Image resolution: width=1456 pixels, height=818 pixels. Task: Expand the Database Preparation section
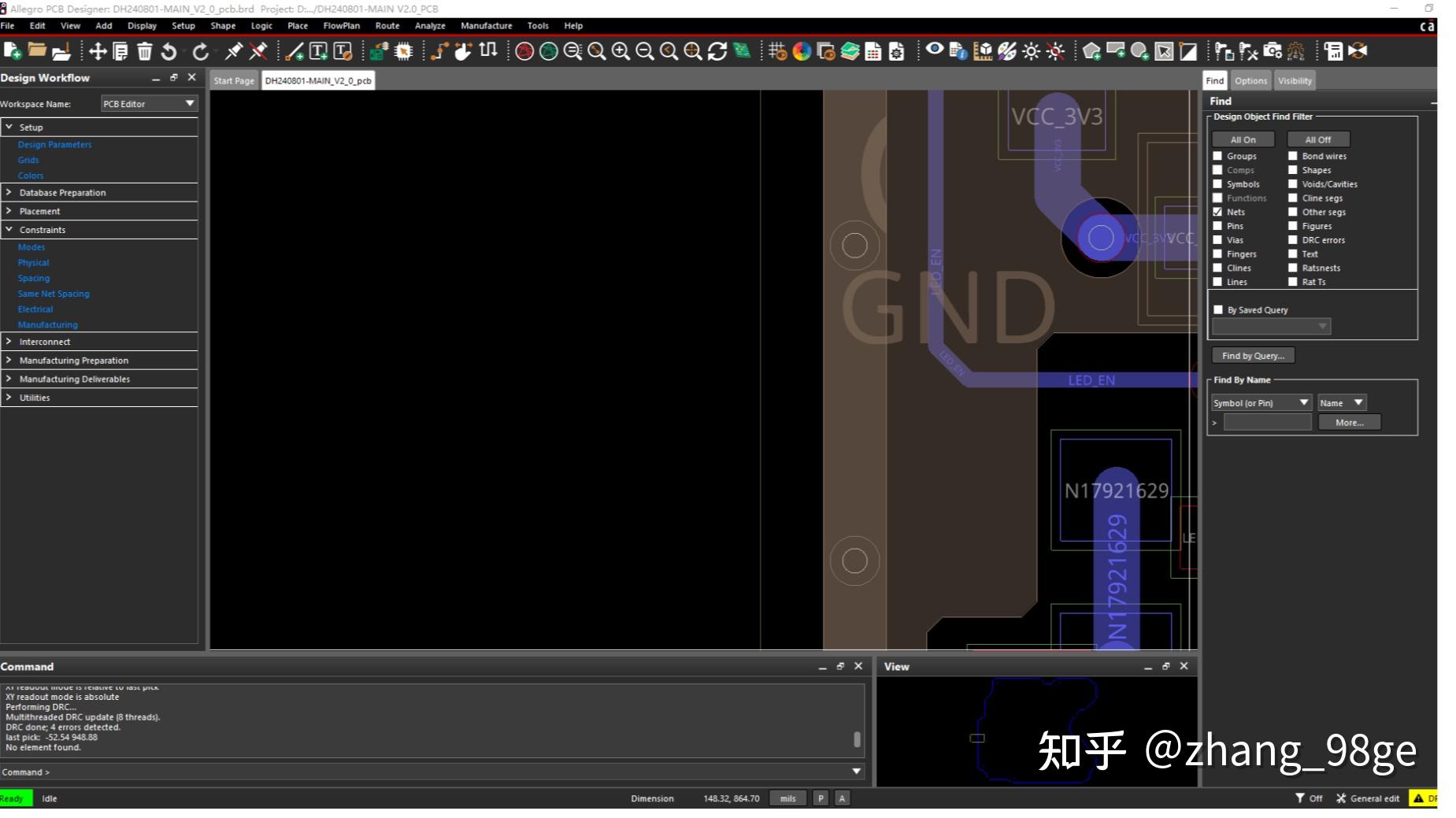coord(9,192)
